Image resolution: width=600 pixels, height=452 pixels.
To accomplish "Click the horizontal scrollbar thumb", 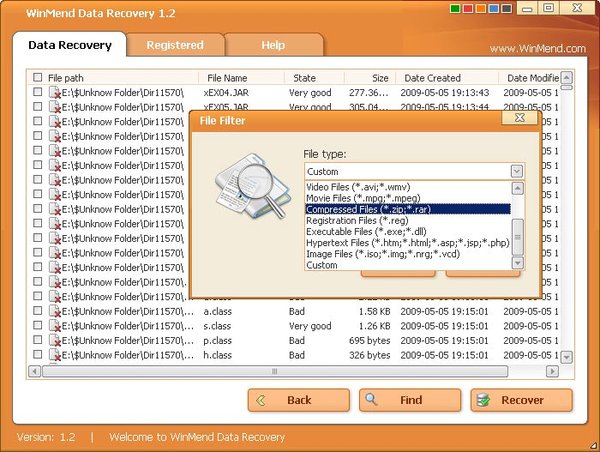I will (275, 371).
